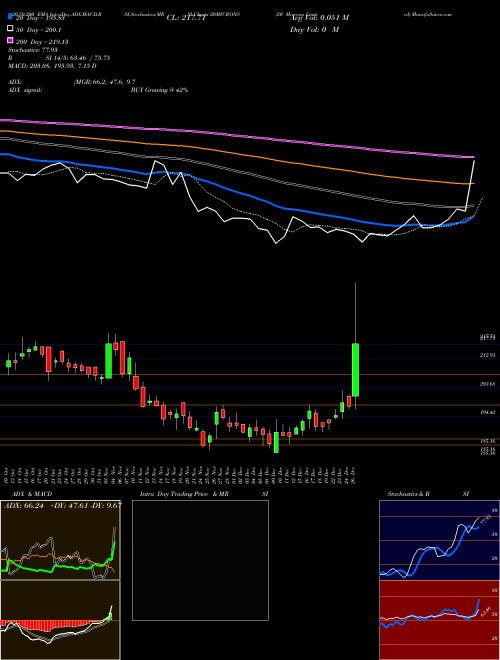This screenshot has height=660, width=500.
Task: Click the 'Intra Day Trading Price & MR' title
Action: click(184, 494)
